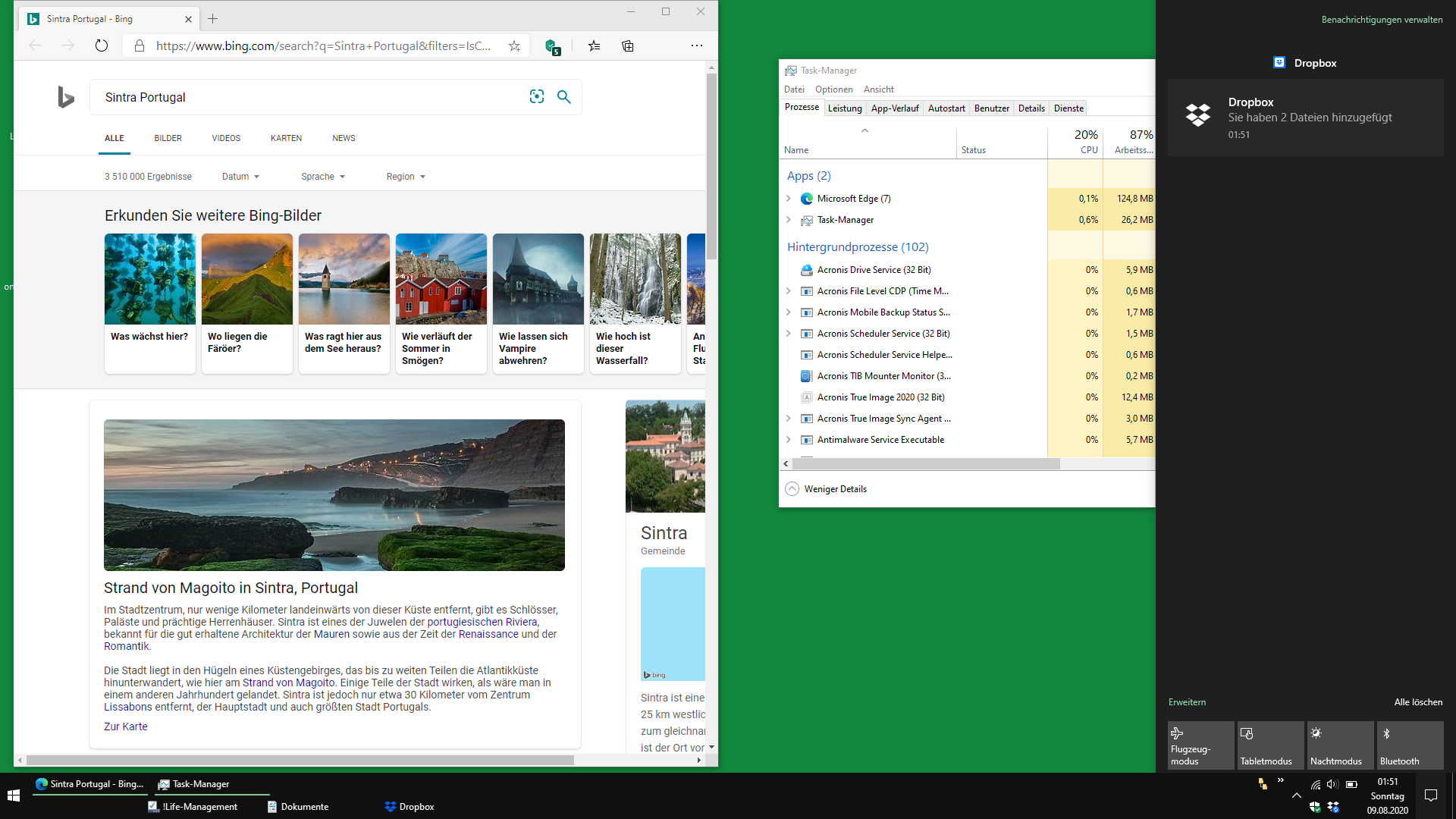Add page to favorites with the star icon
1456x819 pixels.
pyautogui.click(x=514, y=45)
